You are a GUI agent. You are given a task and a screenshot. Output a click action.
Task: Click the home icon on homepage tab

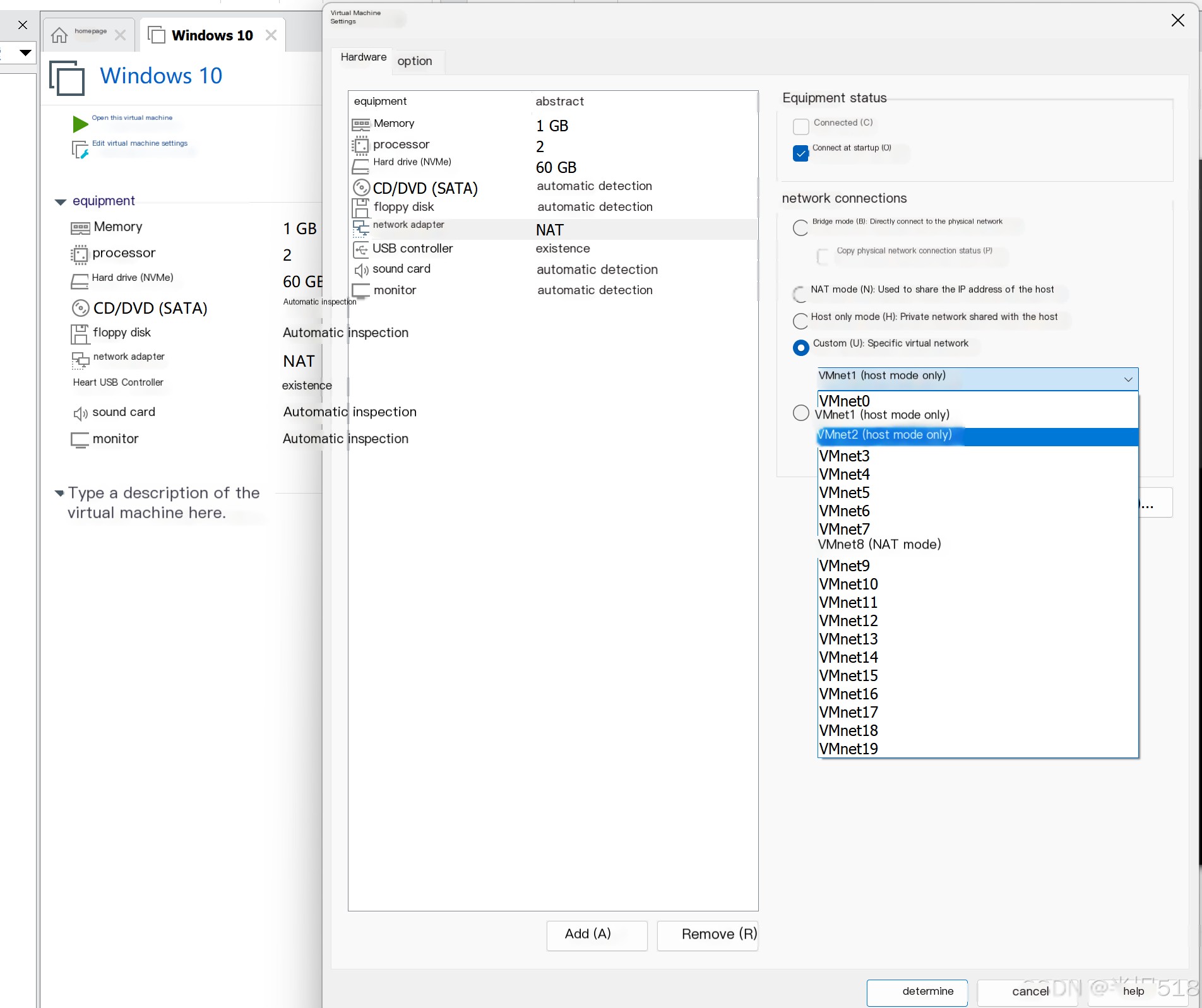tap(59, 35)
